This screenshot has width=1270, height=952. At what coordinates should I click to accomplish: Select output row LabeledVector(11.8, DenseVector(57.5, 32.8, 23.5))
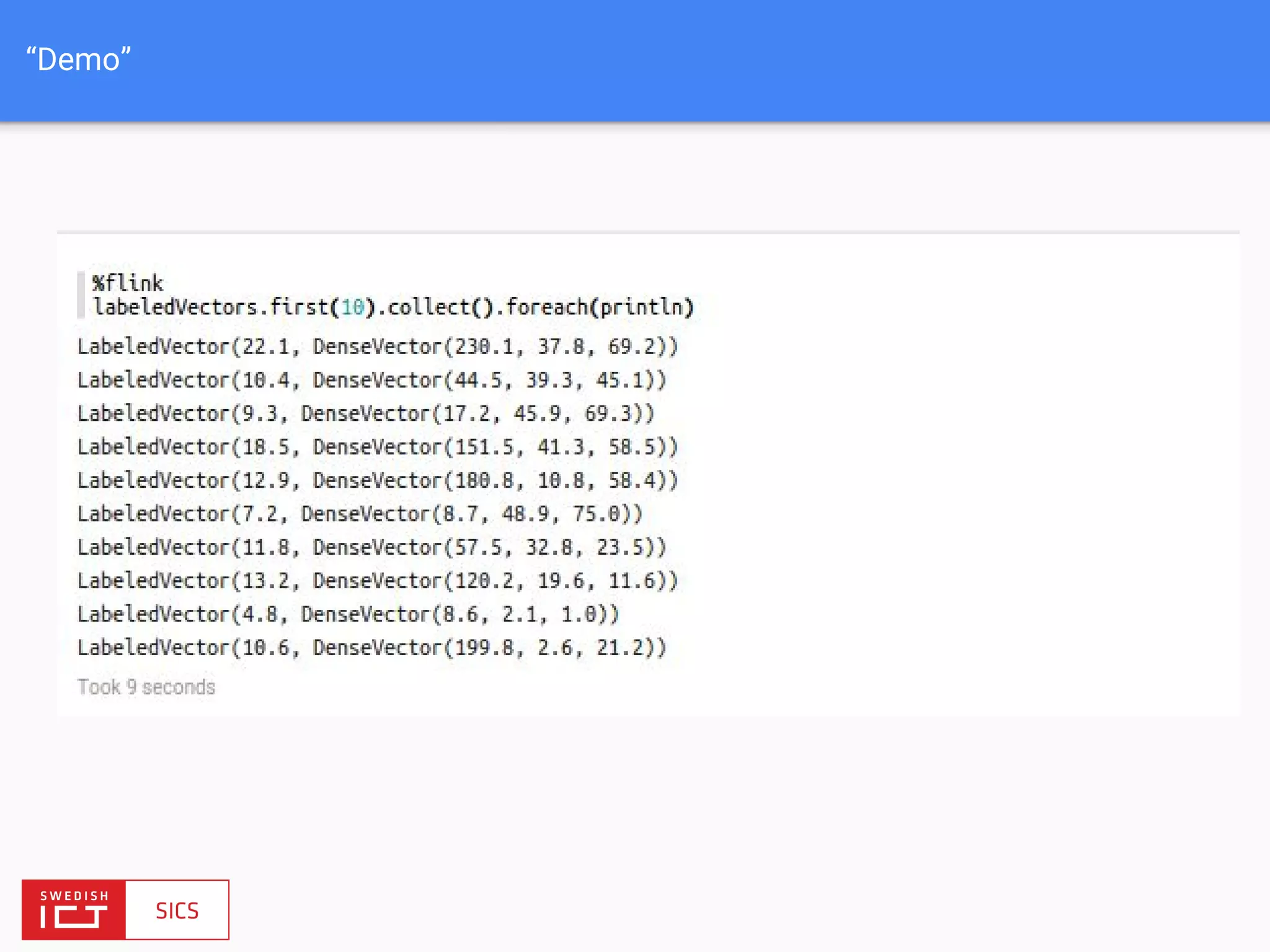372,547
